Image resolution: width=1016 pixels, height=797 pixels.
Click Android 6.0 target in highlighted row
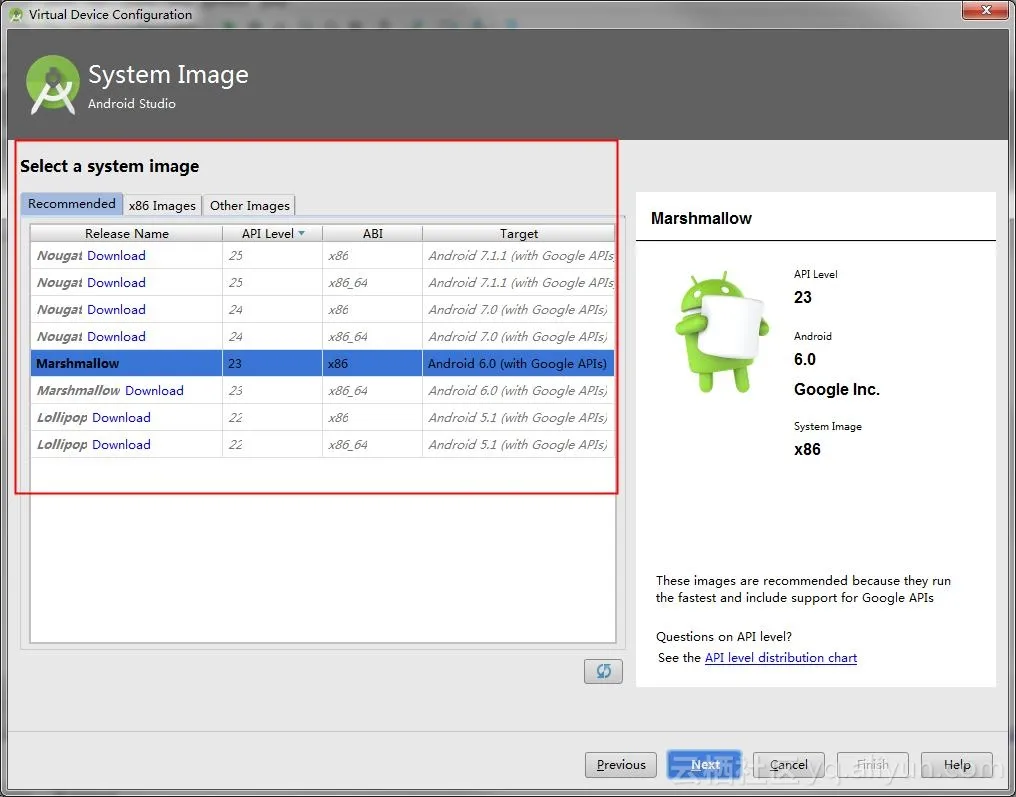point(517,364)
